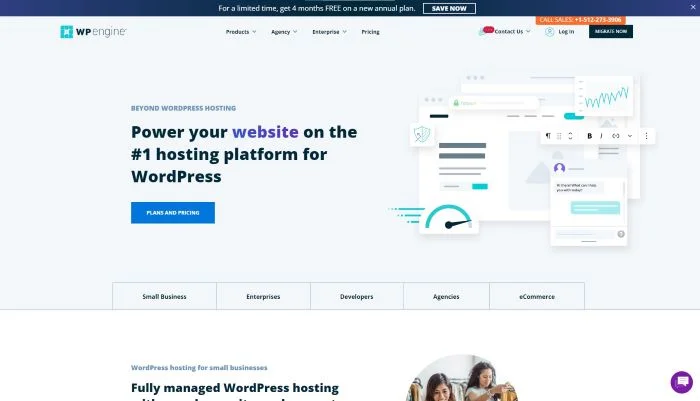Expand the Products dropdown chevron
The height and width of the screenshot is (401, 700).
pyautogui.click(x=254, y=32)
